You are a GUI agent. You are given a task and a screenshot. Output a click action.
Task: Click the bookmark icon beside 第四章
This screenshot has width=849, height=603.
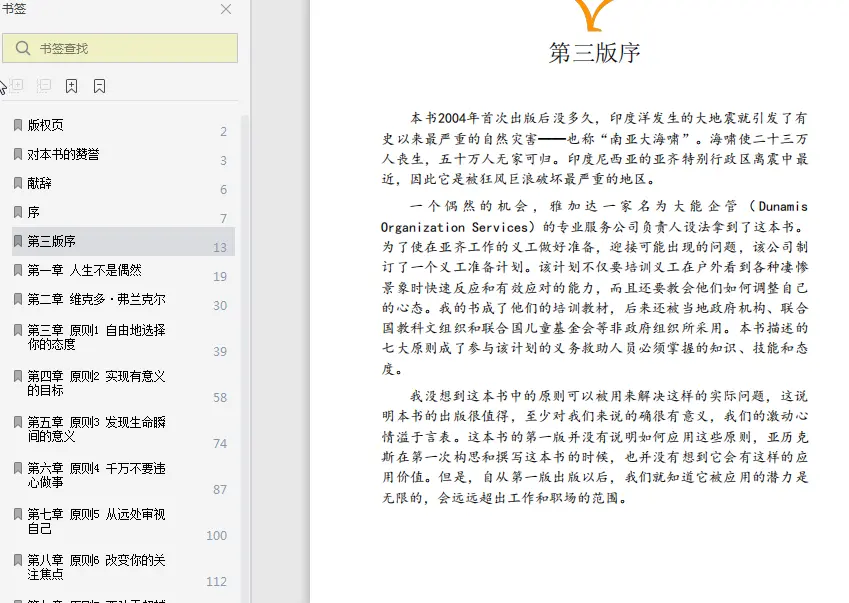point(18,376)
